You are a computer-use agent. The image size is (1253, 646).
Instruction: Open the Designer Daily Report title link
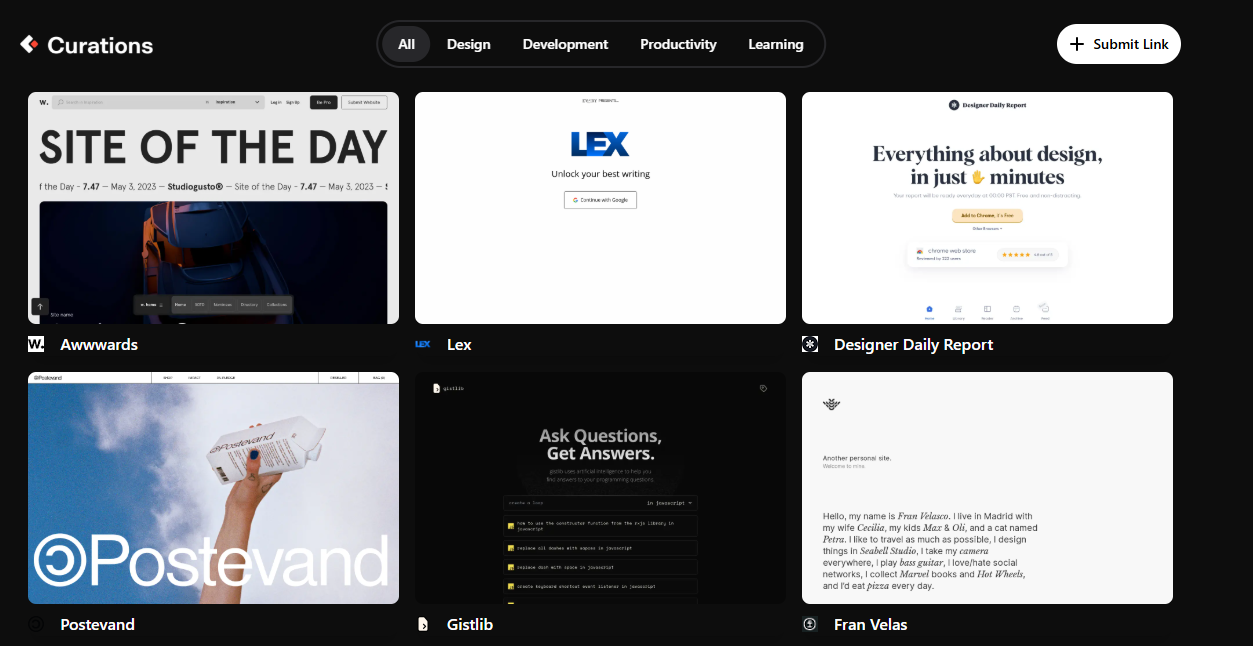pos(914,344)
